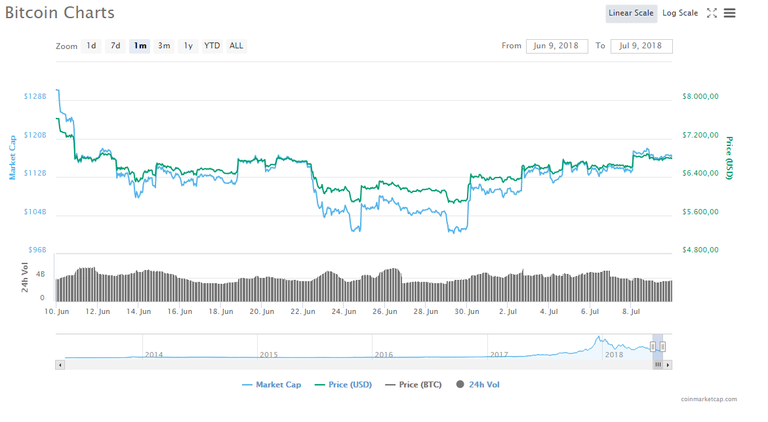Set zoom to 1y
Viewport: 768px width, 422px height.
(188, 46)
